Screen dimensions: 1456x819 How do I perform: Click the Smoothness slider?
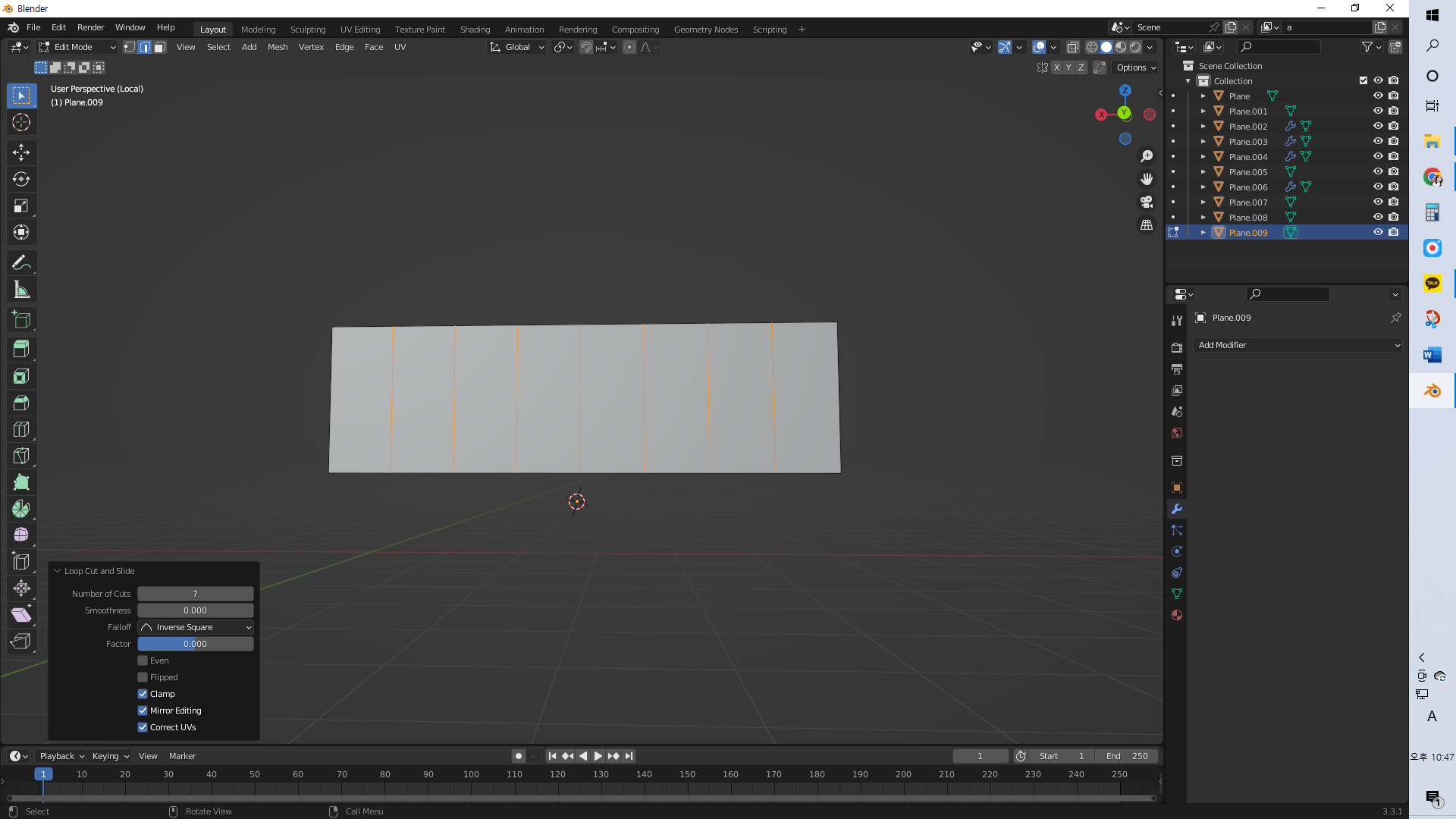click(x=196, y=610)
